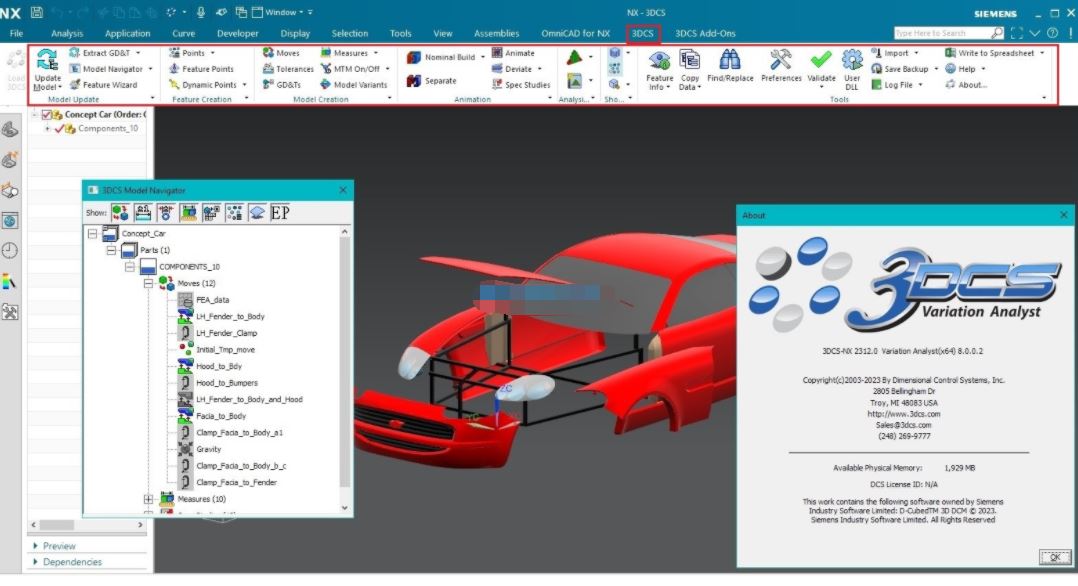
Task: Open the Analysis menu
Action: click(x=66, y=32)
